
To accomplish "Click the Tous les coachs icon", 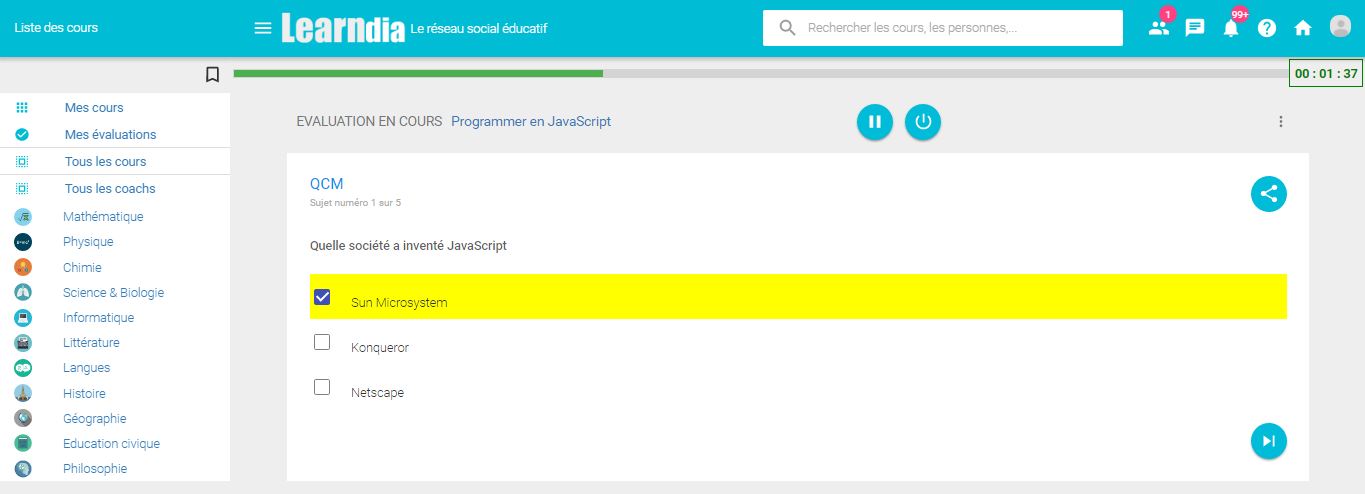I will [22, 188].
